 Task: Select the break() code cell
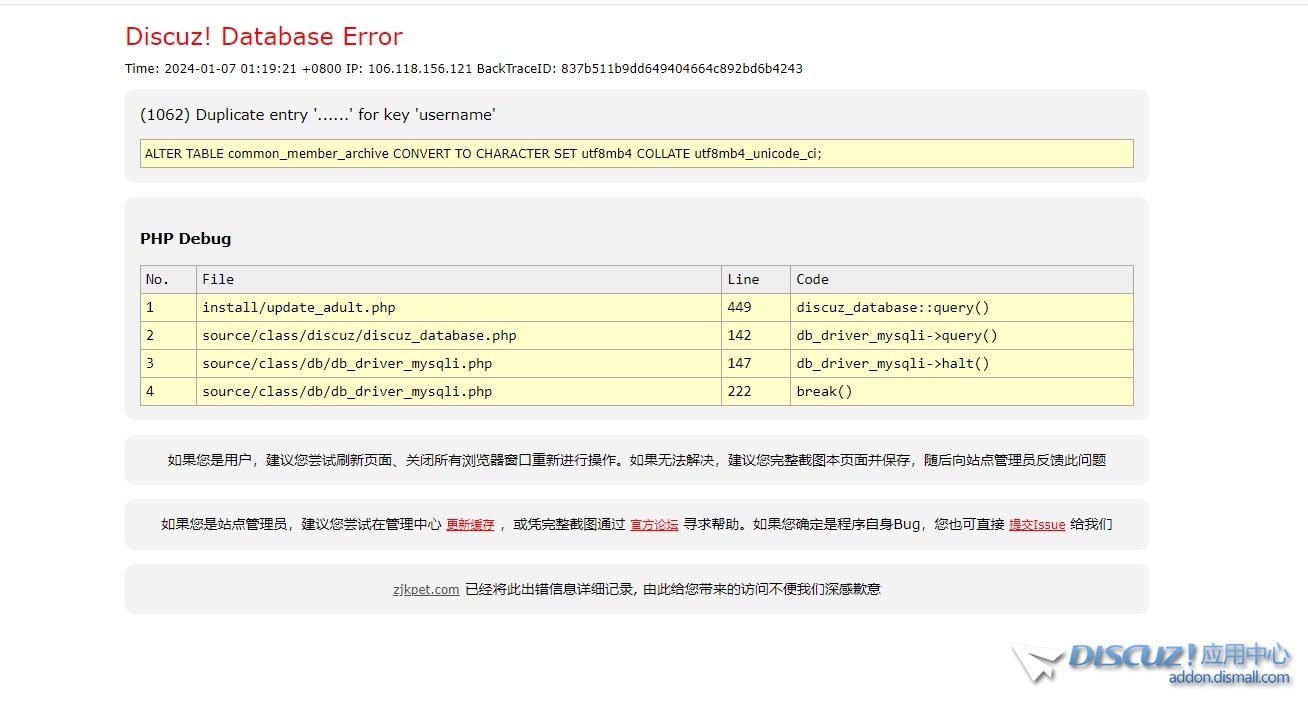825,392
